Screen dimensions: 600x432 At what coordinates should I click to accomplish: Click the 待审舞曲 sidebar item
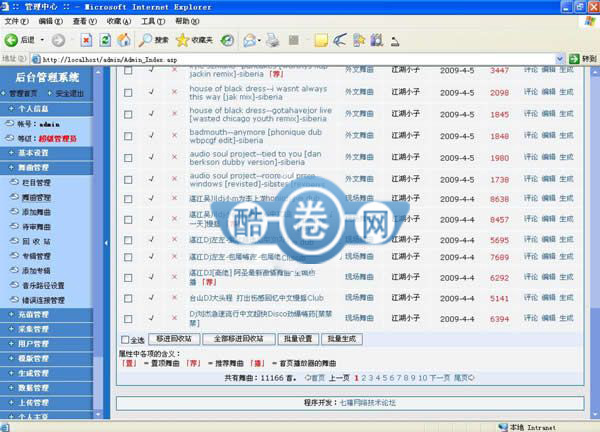coord(36,227)
